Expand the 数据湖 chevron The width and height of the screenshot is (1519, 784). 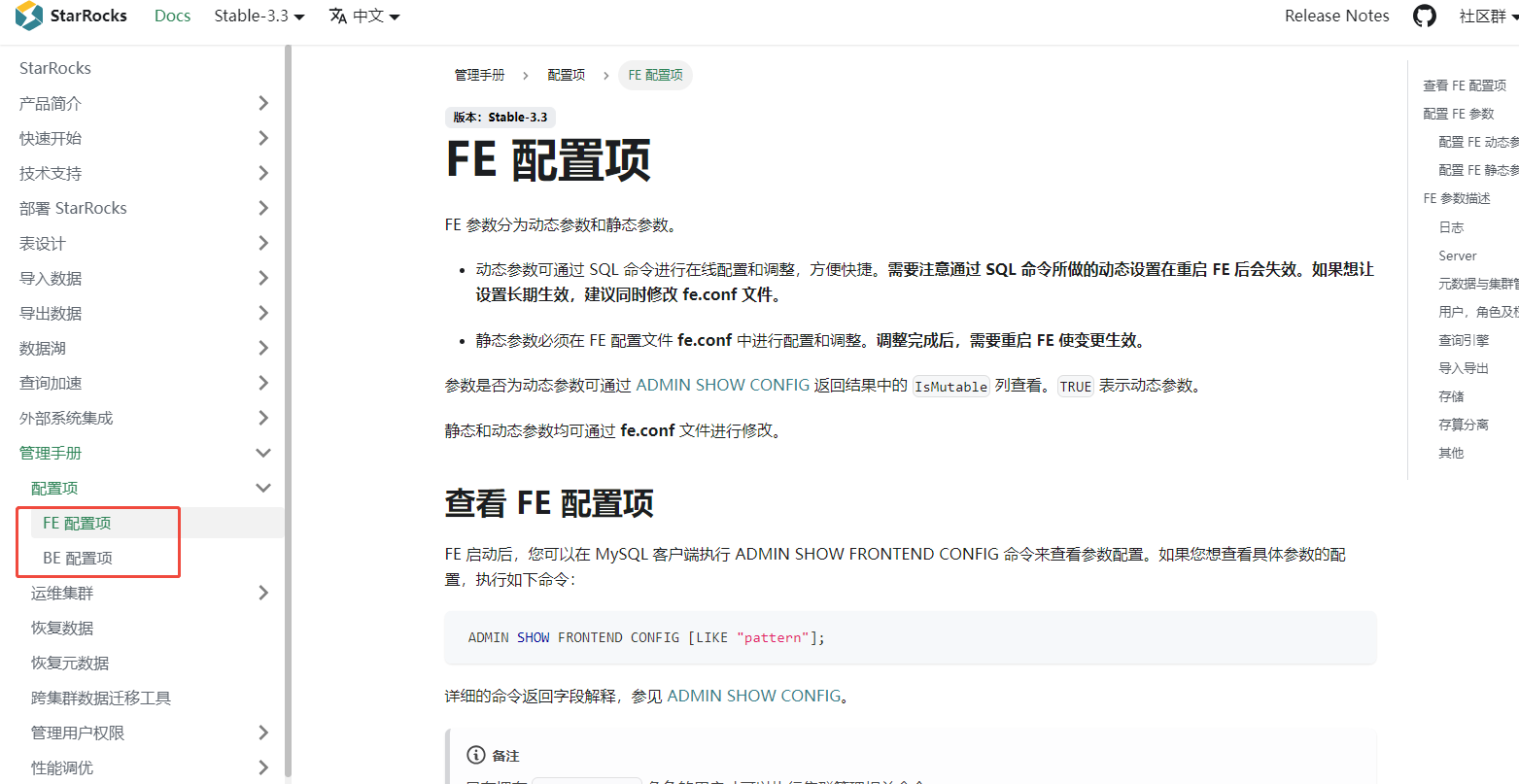point(263,348)
